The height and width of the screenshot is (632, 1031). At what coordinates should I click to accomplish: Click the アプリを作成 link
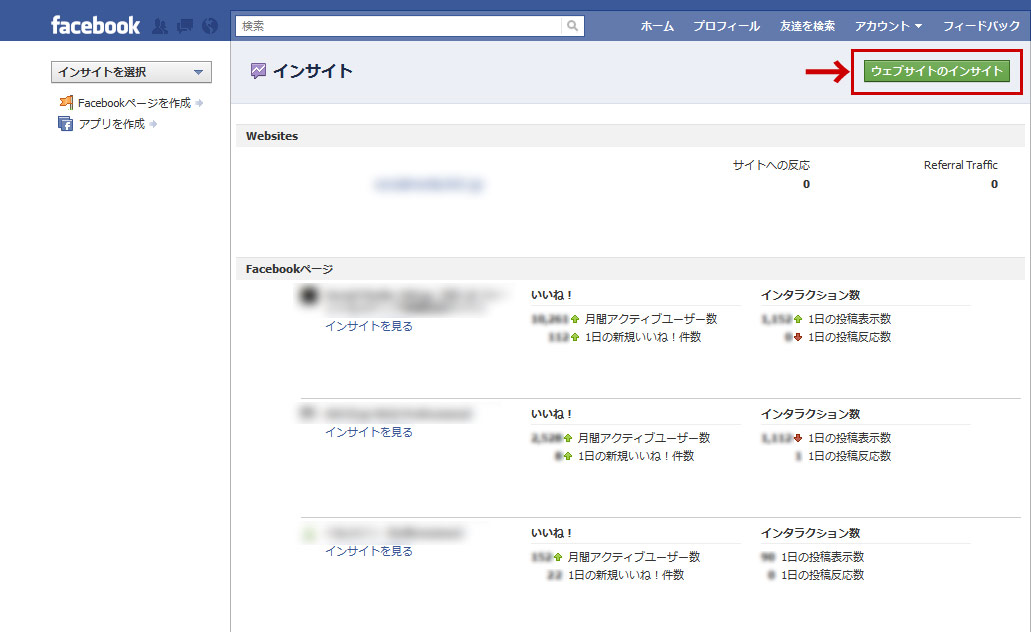112,124
